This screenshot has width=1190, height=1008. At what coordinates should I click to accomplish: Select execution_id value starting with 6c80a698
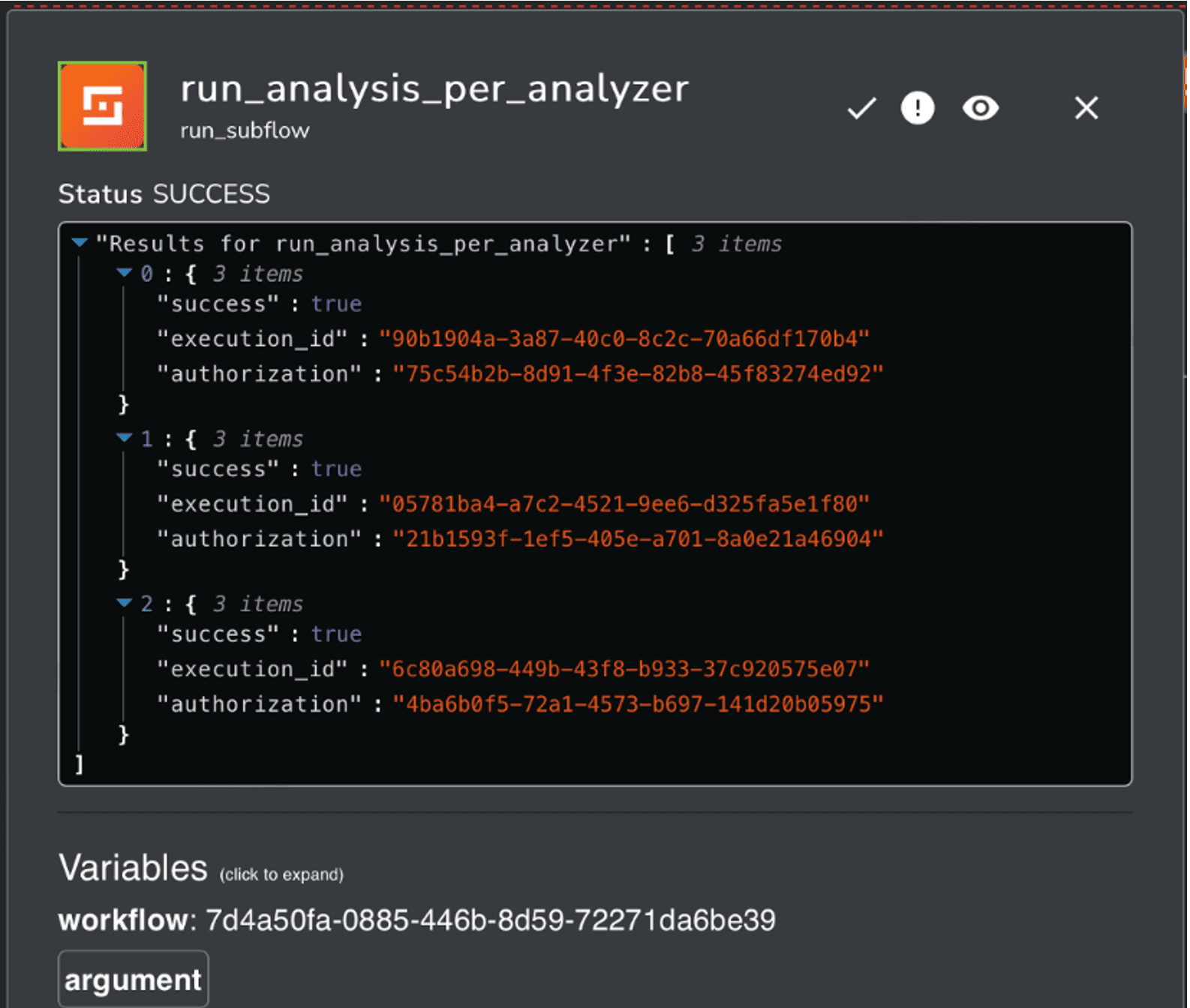pyautogui.click(x=624, y=669)
